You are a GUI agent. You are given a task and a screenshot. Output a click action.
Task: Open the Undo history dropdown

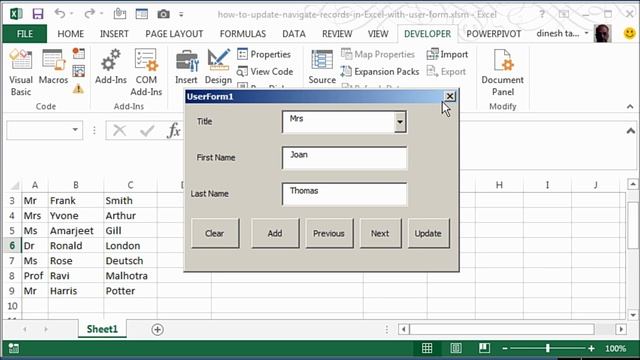point(71,14)
